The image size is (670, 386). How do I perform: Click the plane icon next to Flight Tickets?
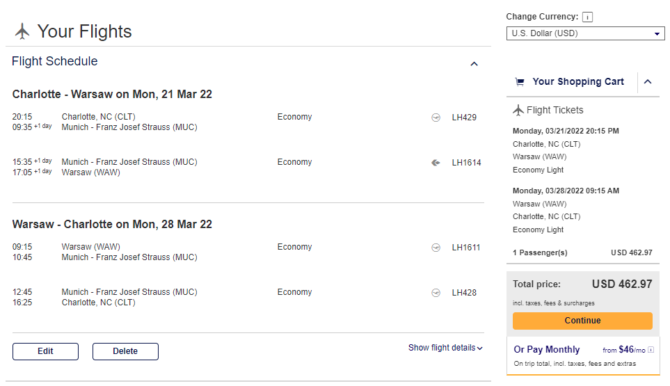[x=518, y=110]
